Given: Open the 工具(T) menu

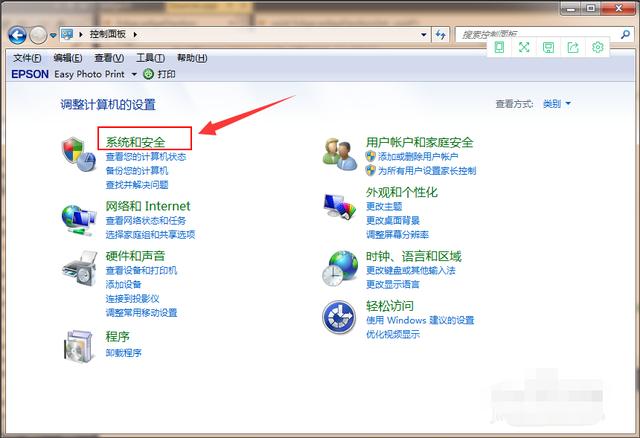Looking at the screenshot, I should (x=150, y=58).
